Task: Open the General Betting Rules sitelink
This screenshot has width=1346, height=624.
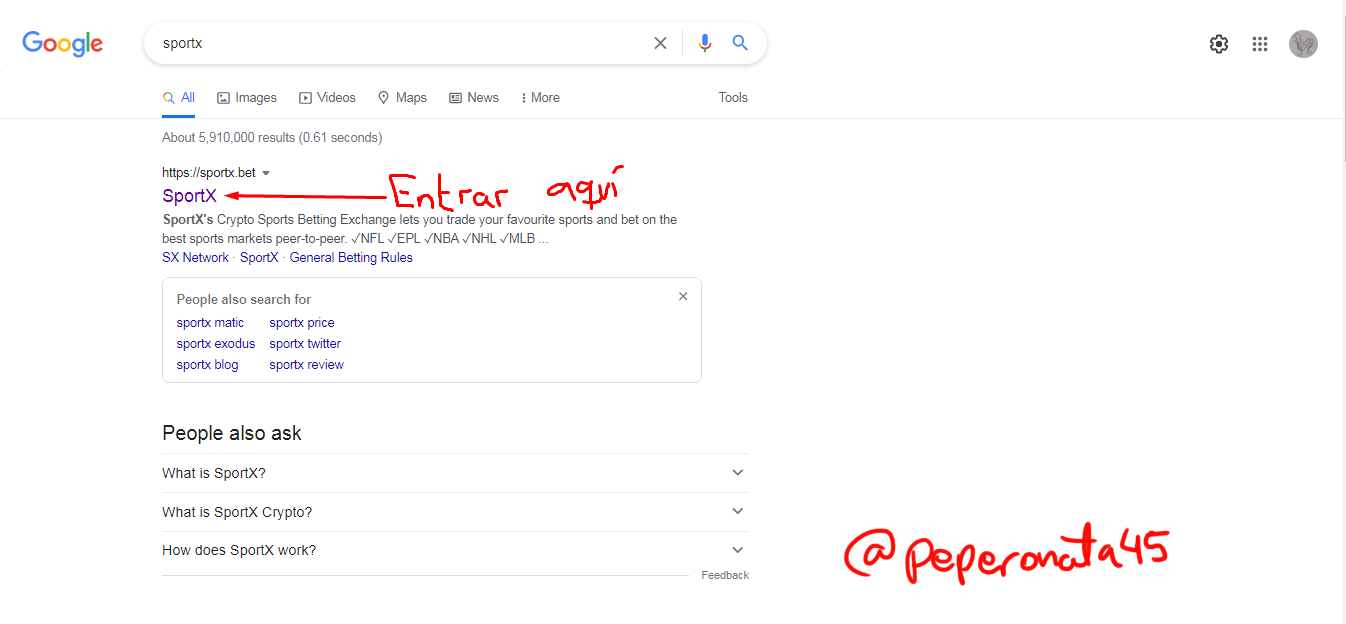Action: (351, 258)
